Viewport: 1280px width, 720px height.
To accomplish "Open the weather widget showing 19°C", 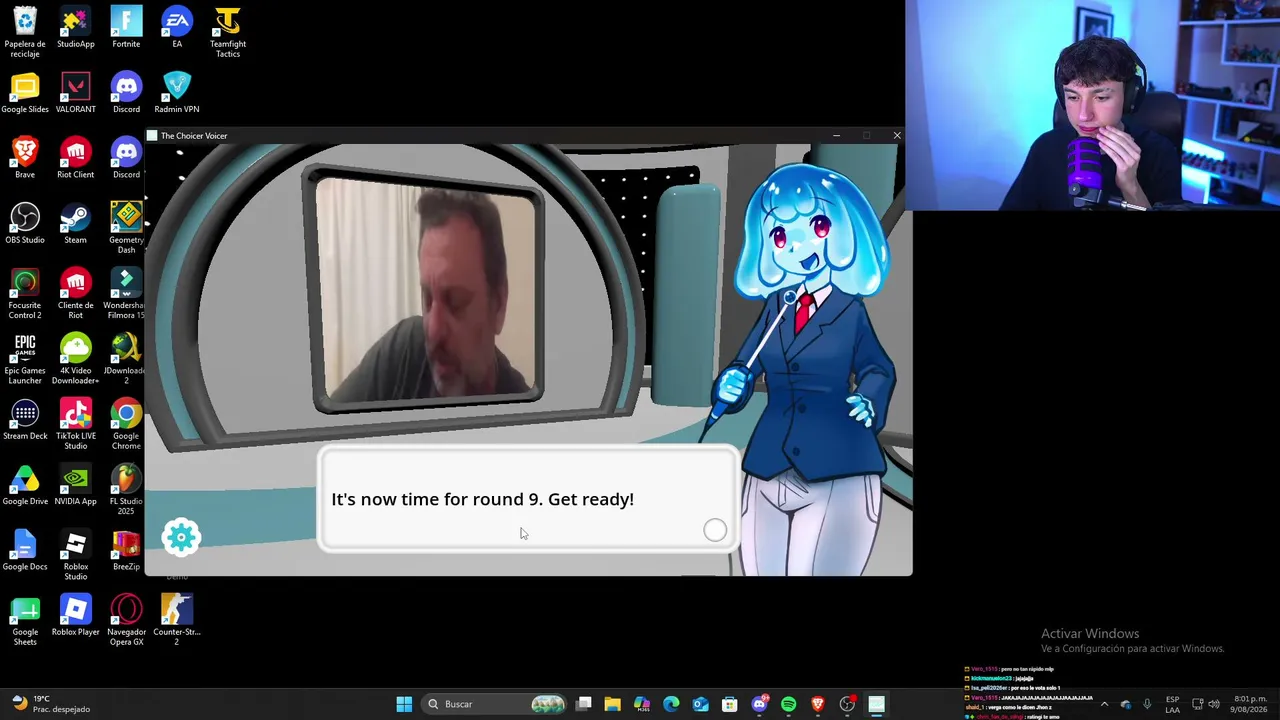I will (50, 704).
